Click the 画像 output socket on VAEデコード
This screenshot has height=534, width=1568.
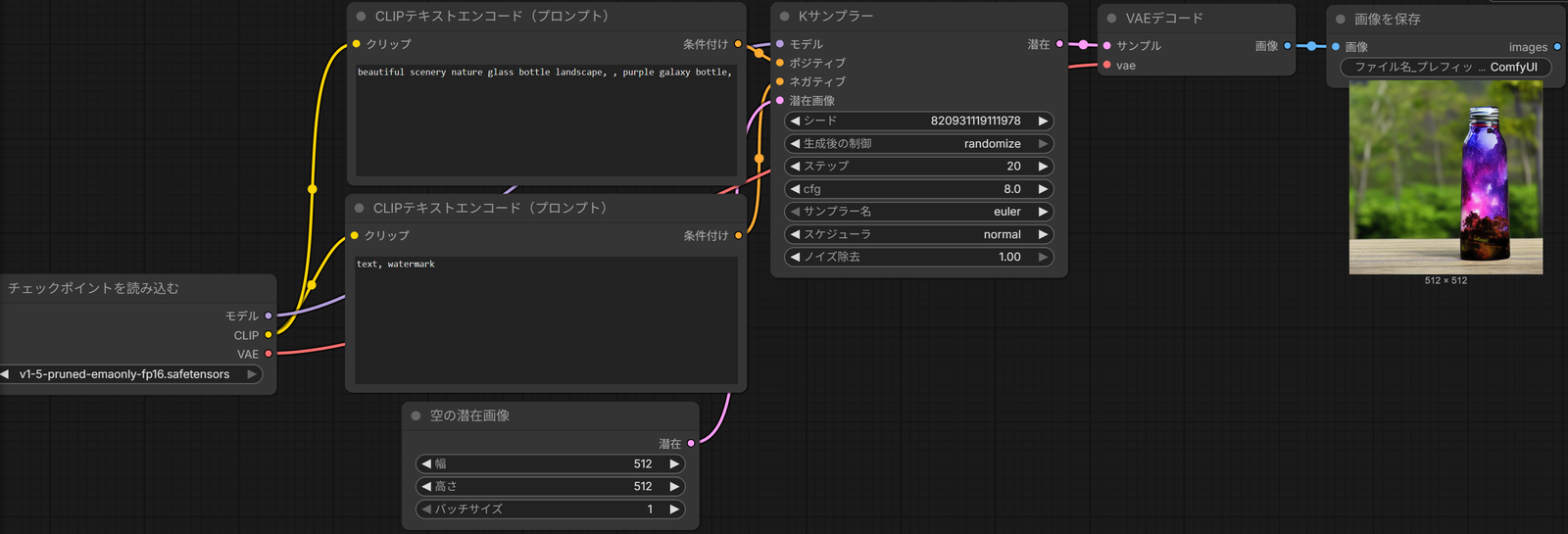point(1288,46)
